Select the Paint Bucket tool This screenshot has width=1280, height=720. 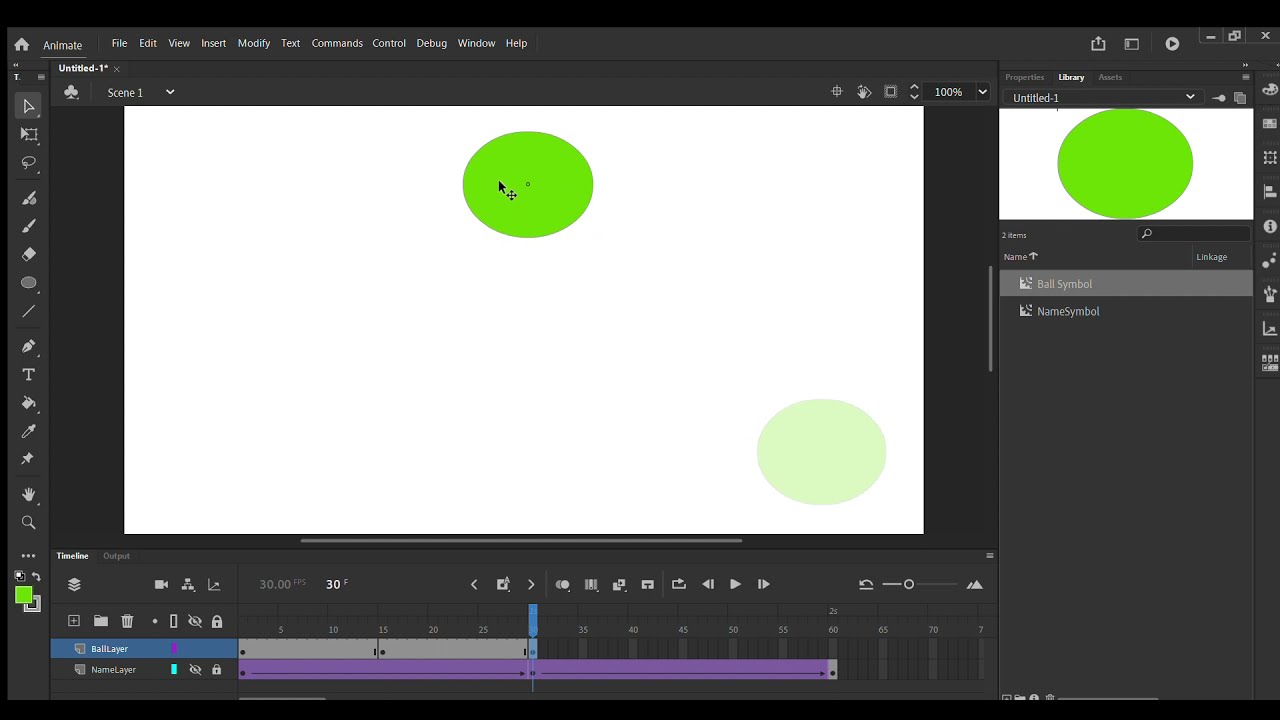(x=29, y=403)
